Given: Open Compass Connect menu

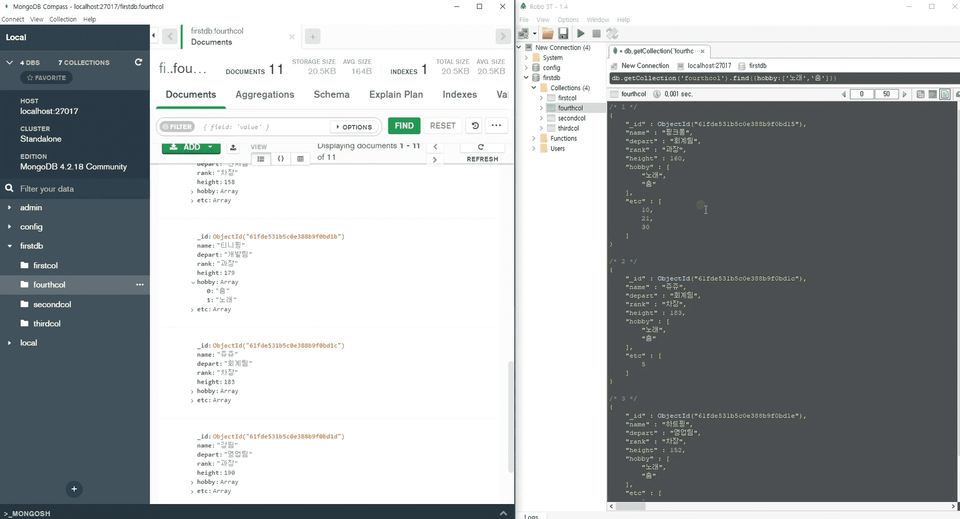Looking at the screenshot, I should coord(13,19).
